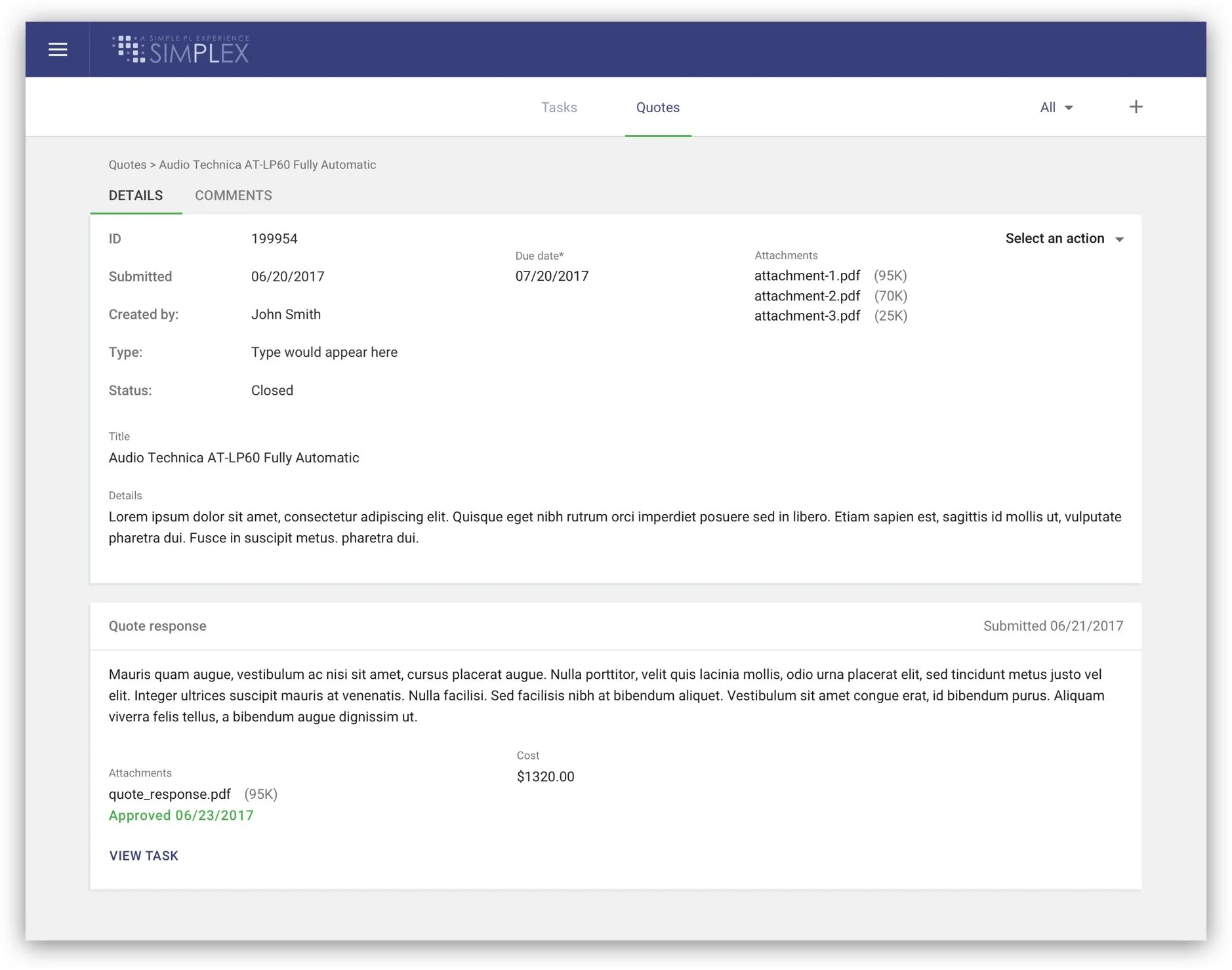This screenshot has height=970, width=1232.
Task: Go back via Quotes breadcrumb
Action: tap(127, 165)
